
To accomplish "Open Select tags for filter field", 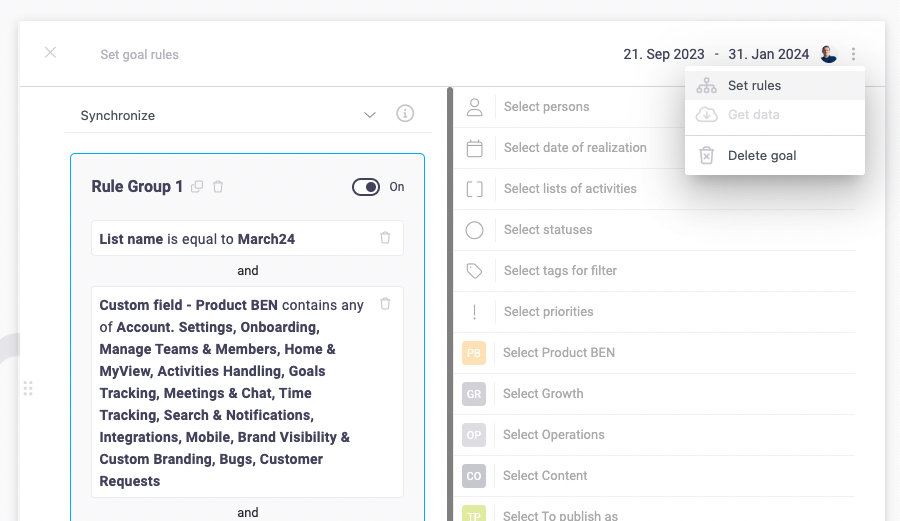I will click(x=560, y=271).
